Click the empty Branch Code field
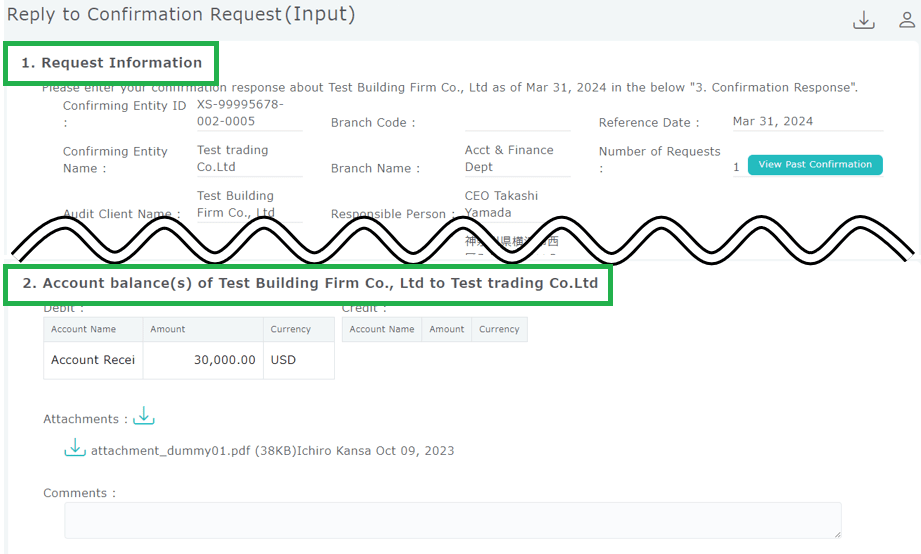The height and width of the screenshot is (554, 921). (x=516, y=122)
